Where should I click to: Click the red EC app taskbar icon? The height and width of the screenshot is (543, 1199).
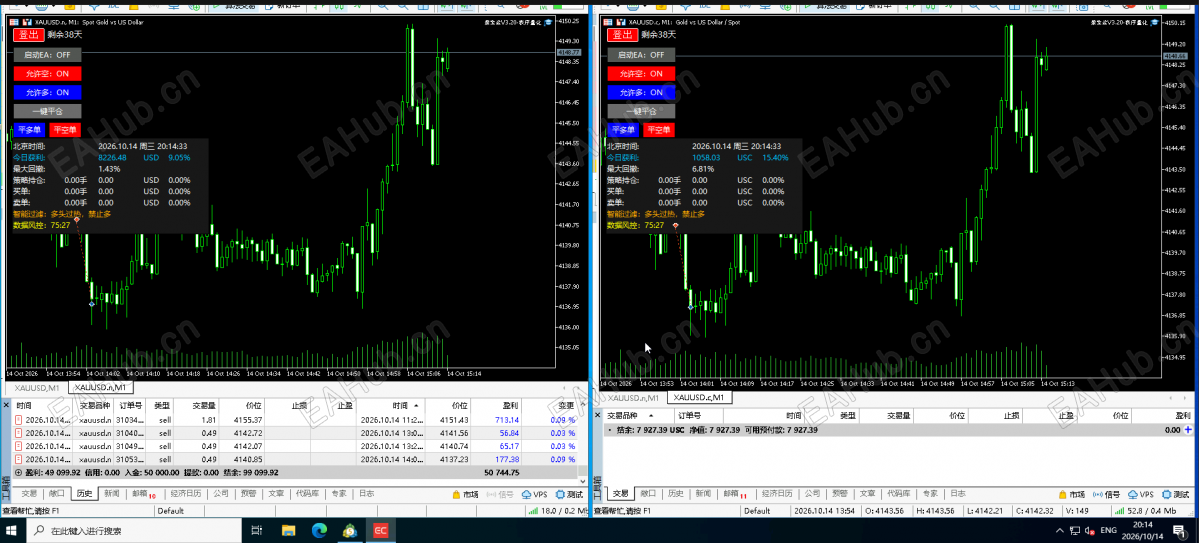(380, 530)
